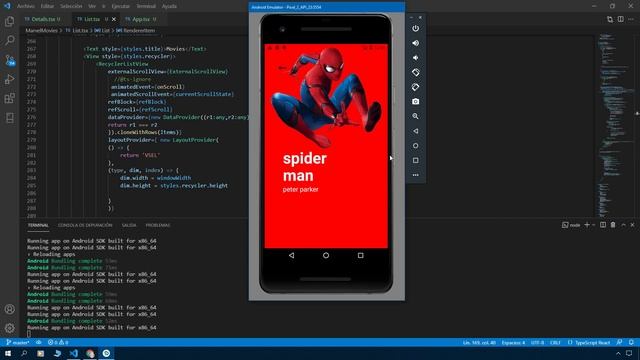Click emulator volume up icon
The image size is (640, 360).
416,43
